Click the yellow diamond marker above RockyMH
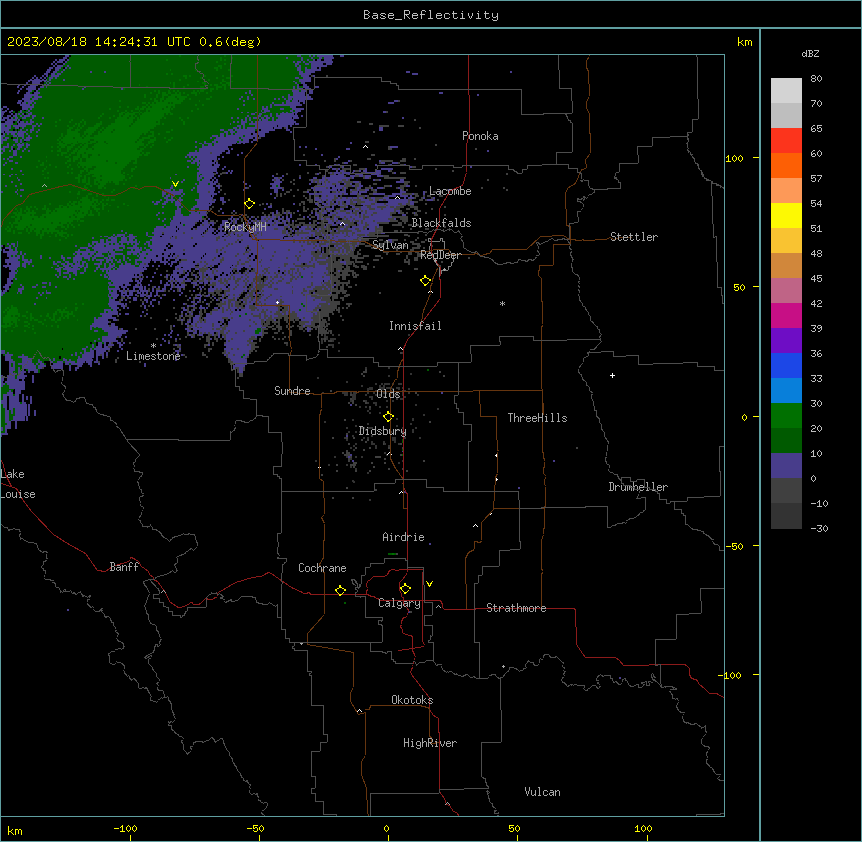Image resolution: width=862 pixels, height=842 pixels. pyautogui.click(x=249, y=204)
